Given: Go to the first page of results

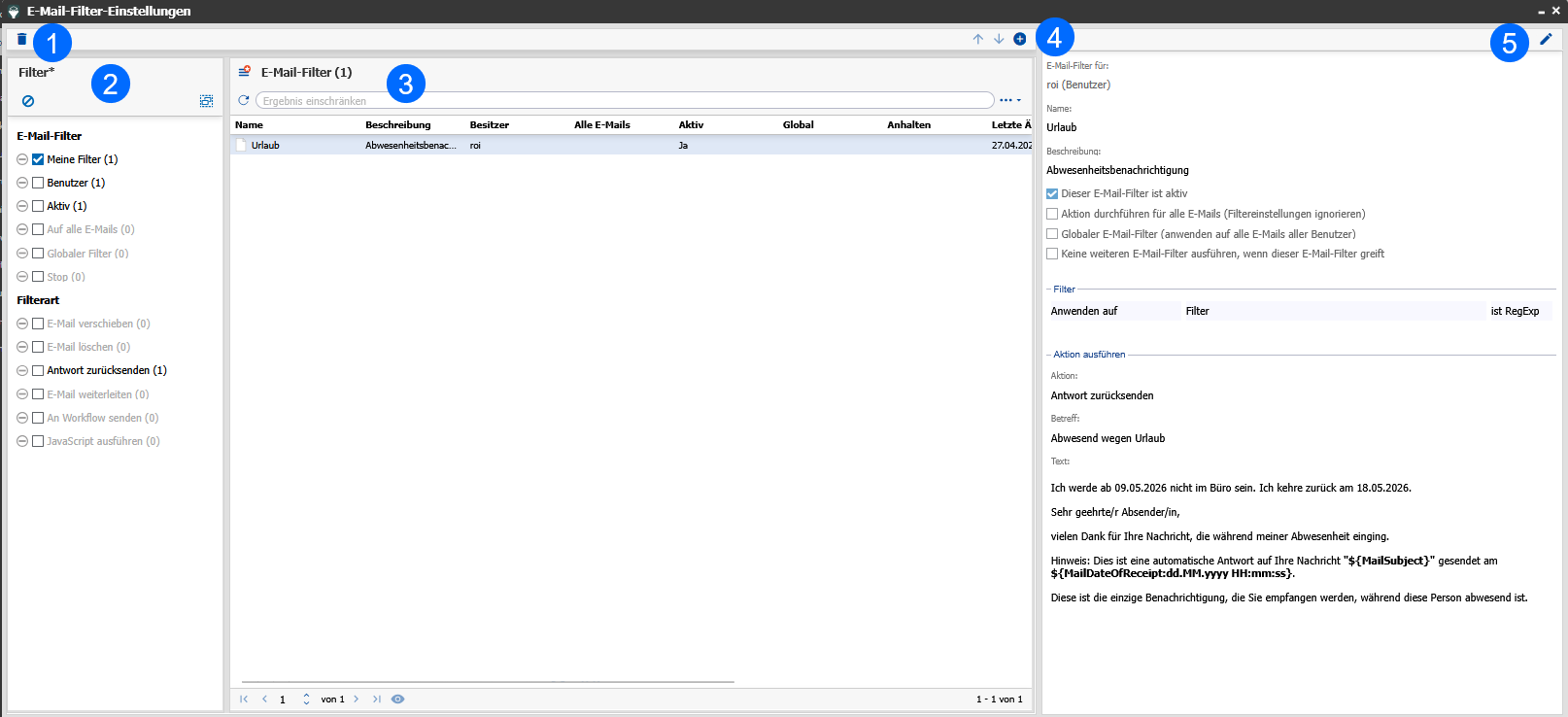Looking at the screenshot, I should 244,699.
